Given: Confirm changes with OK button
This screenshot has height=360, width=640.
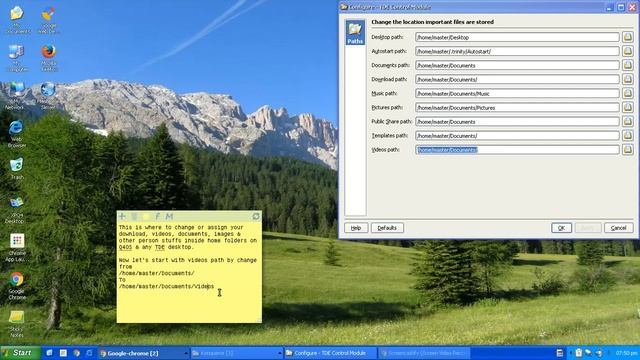Looking at the screenshot, I should point(561,228).
